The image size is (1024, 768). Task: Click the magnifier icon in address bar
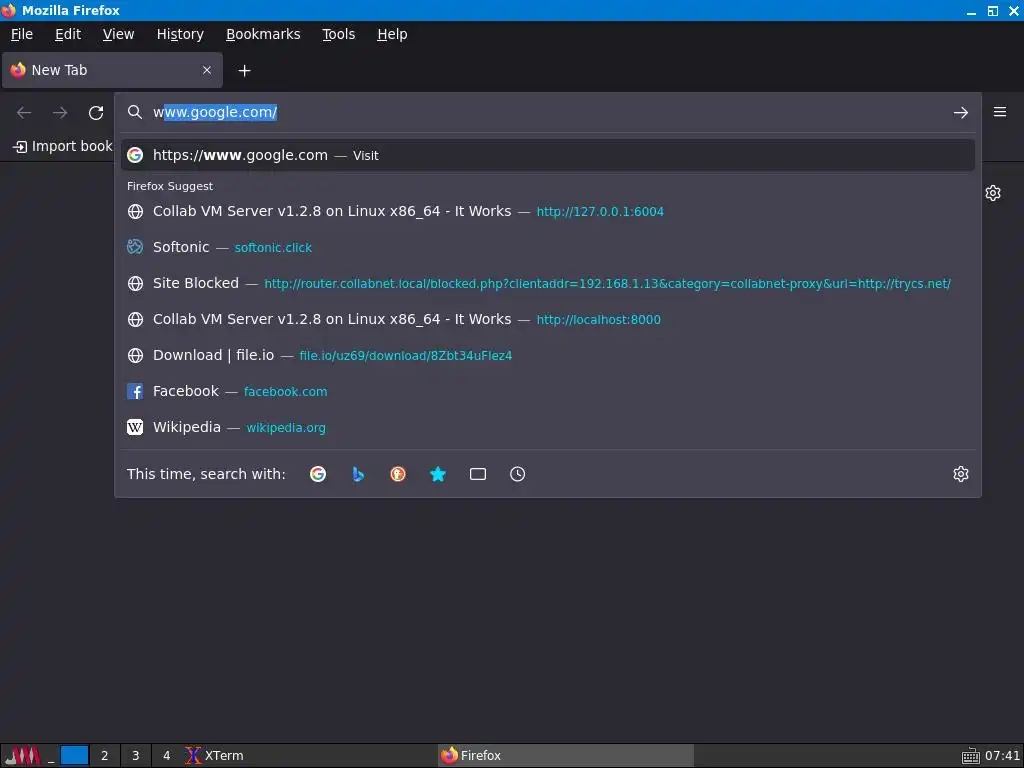click(x=135, y=112)
